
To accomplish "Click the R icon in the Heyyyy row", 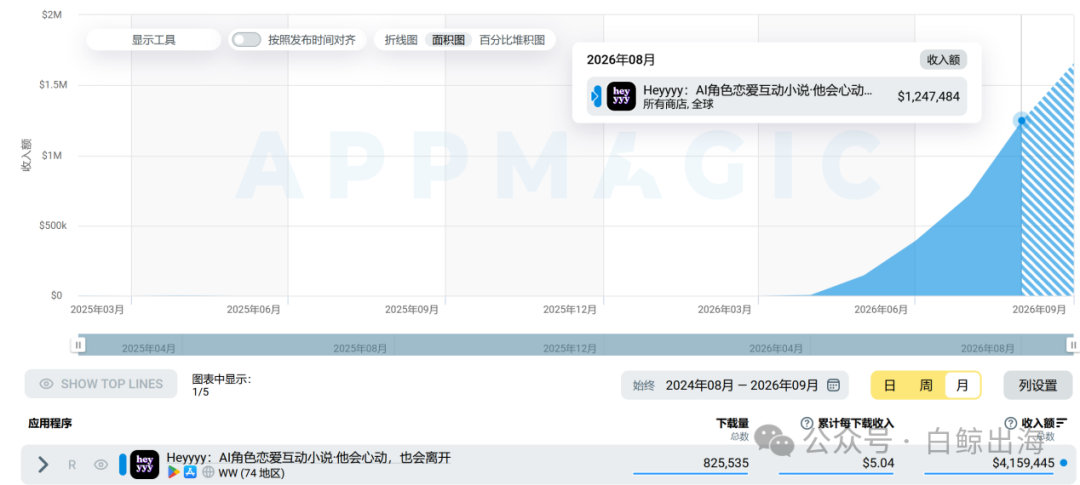I will (72, 464).
